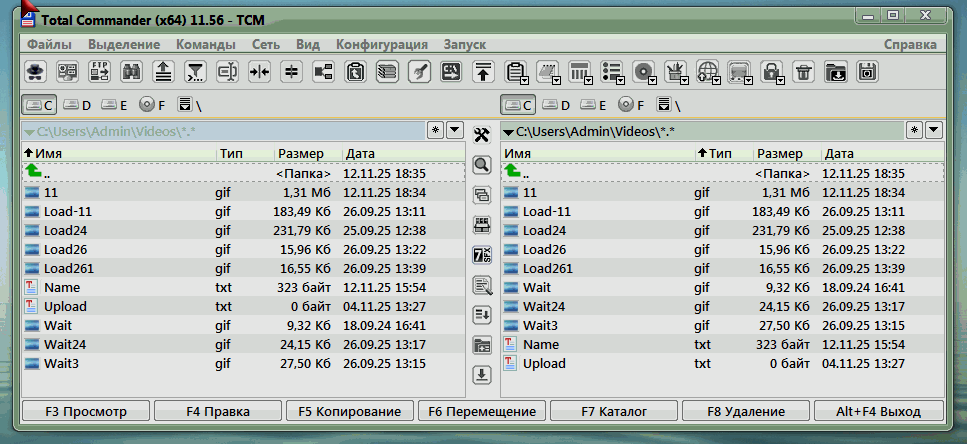
Task: Click the floppy disk save icon in the toolbar
Action: (x=867, y=71)
